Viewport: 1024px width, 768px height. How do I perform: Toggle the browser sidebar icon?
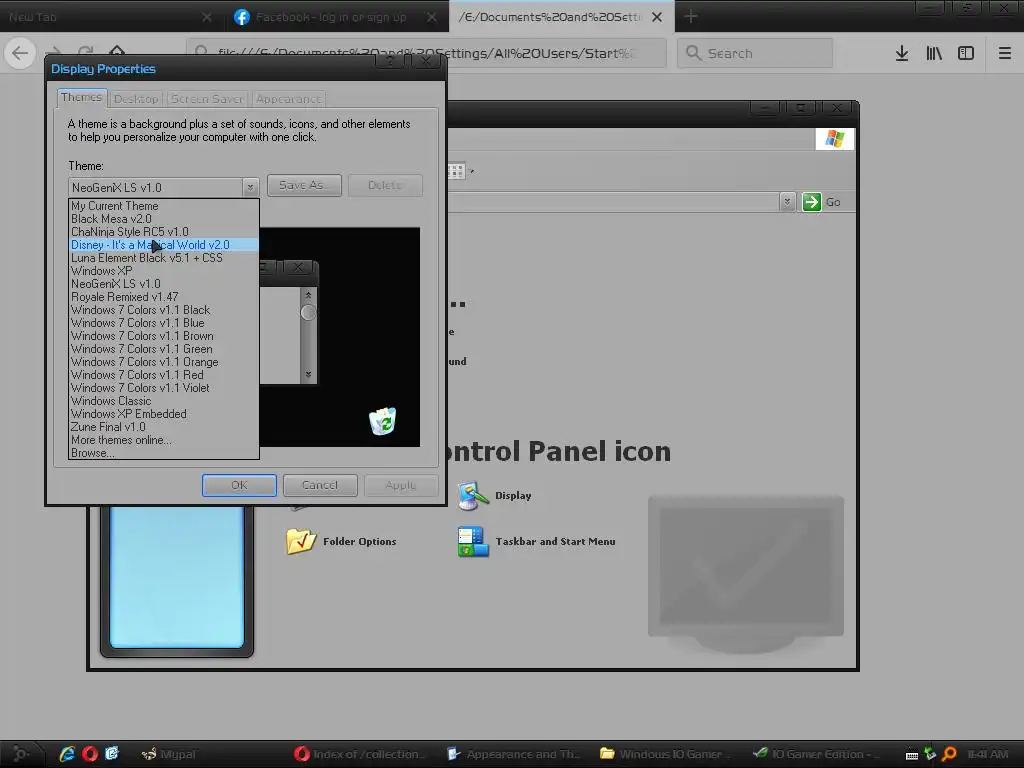coord(966,54)
